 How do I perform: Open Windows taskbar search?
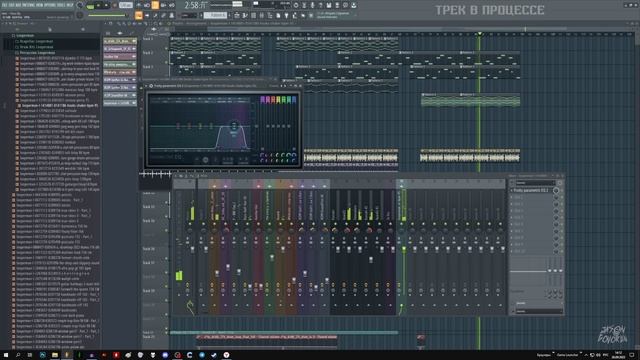(18, 355)
